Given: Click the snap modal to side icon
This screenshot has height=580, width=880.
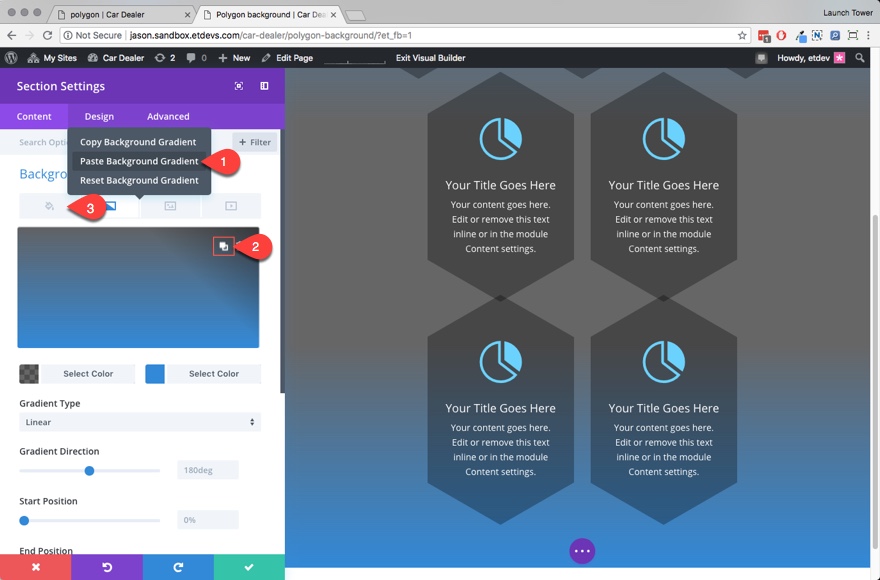Looking at the screenshot, I should [264, 86].
